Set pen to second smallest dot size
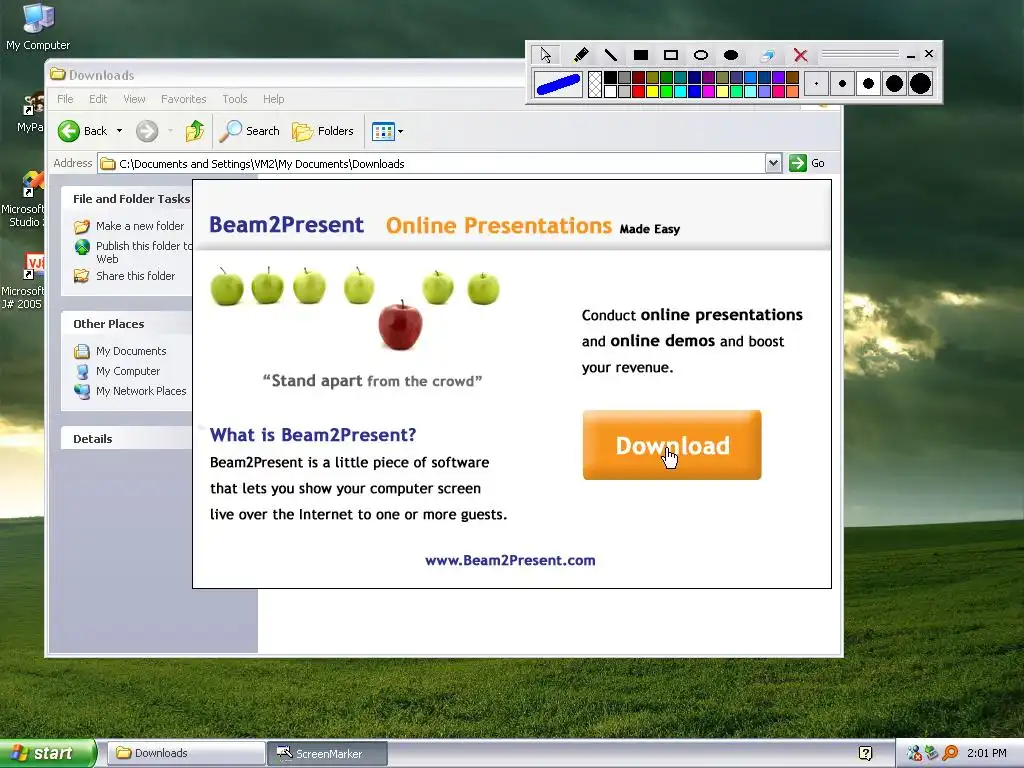 842,84
